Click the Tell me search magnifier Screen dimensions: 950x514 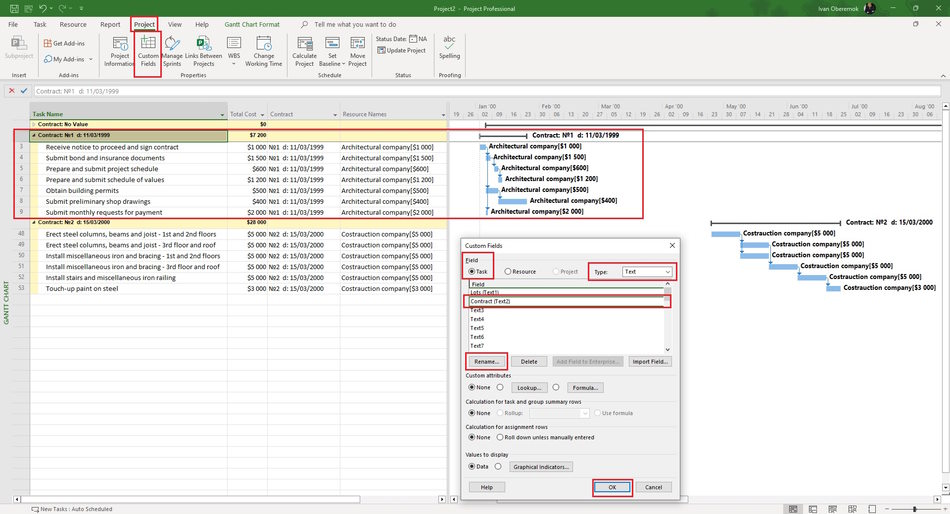pyautogui.click(x=304, y=25)
